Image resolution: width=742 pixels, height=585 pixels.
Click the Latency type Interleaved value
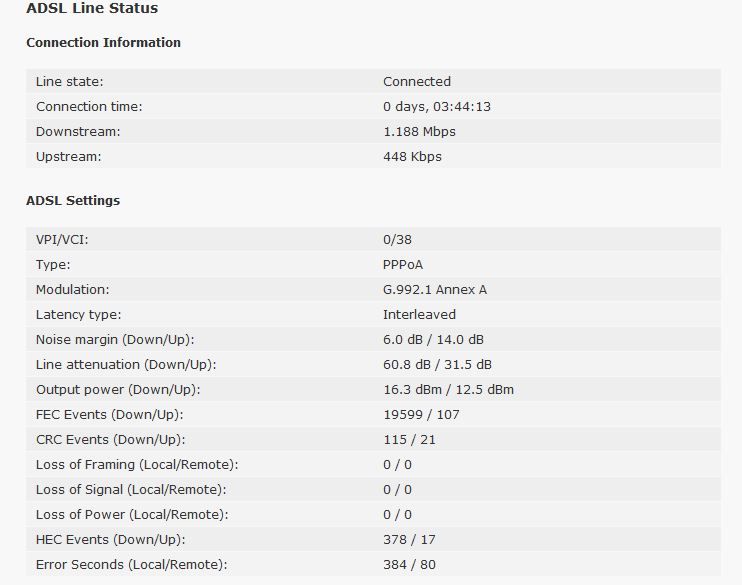[419, 315]
